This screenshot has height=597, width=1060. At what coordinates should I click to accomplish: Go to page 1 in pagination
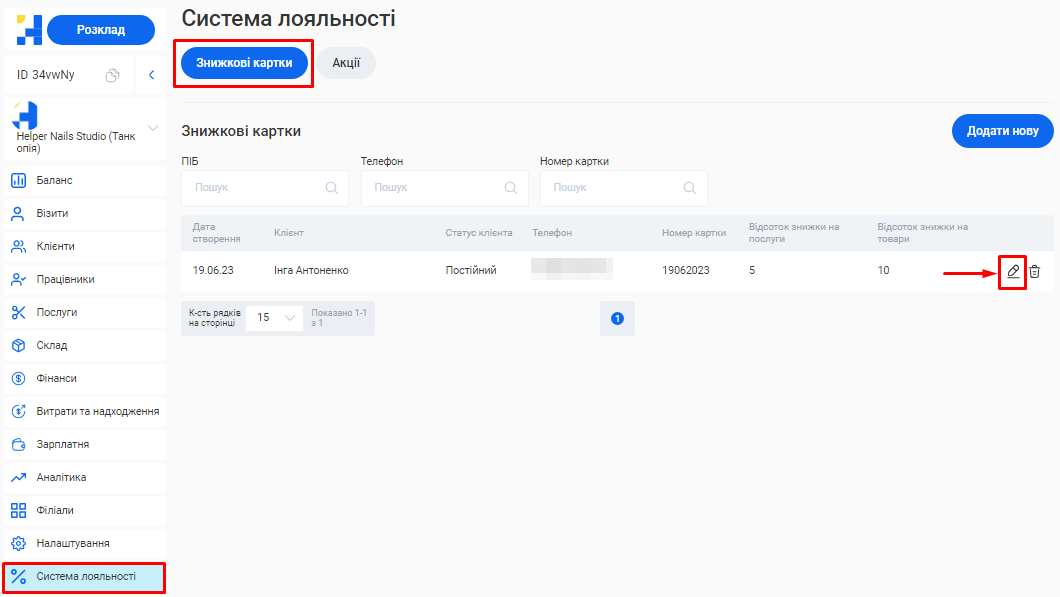617,318
